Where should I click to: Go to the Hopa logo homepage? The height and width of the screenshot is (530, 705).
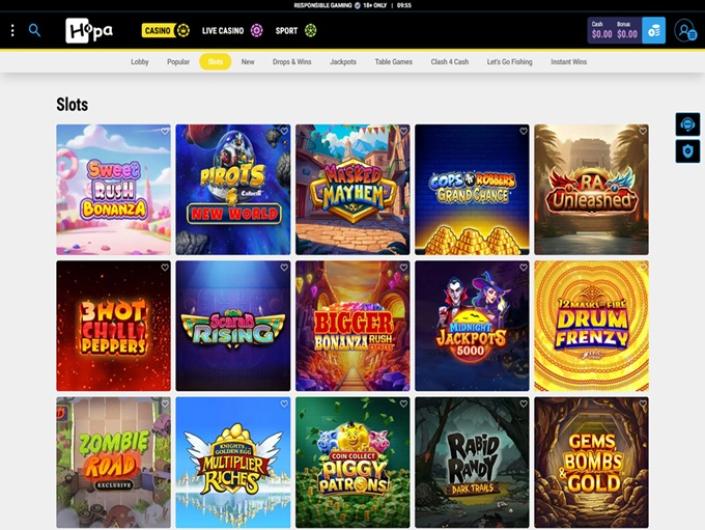pyautogui.click(x=89, y=31)
